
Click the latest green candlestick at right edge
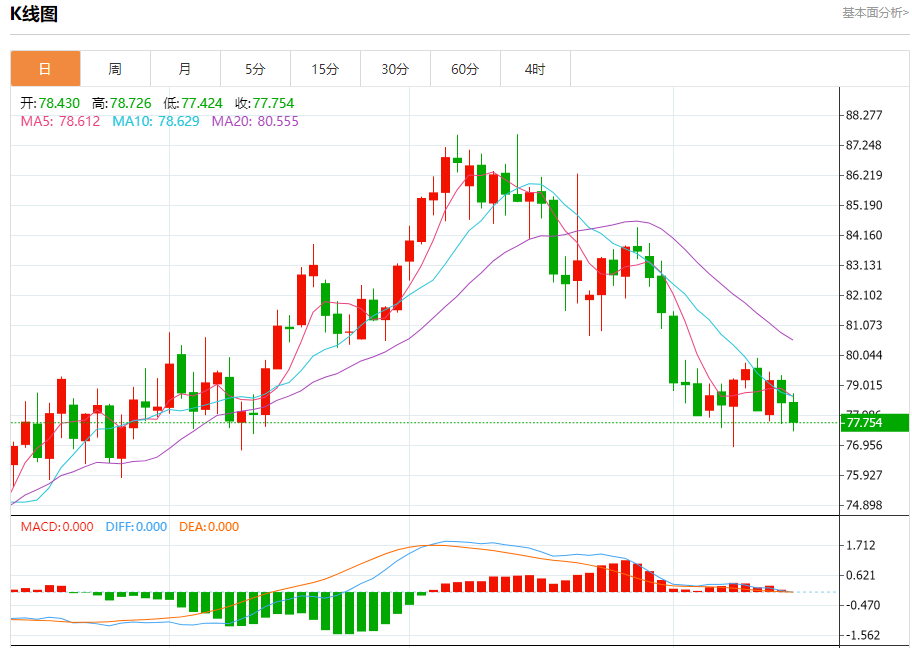793,412
